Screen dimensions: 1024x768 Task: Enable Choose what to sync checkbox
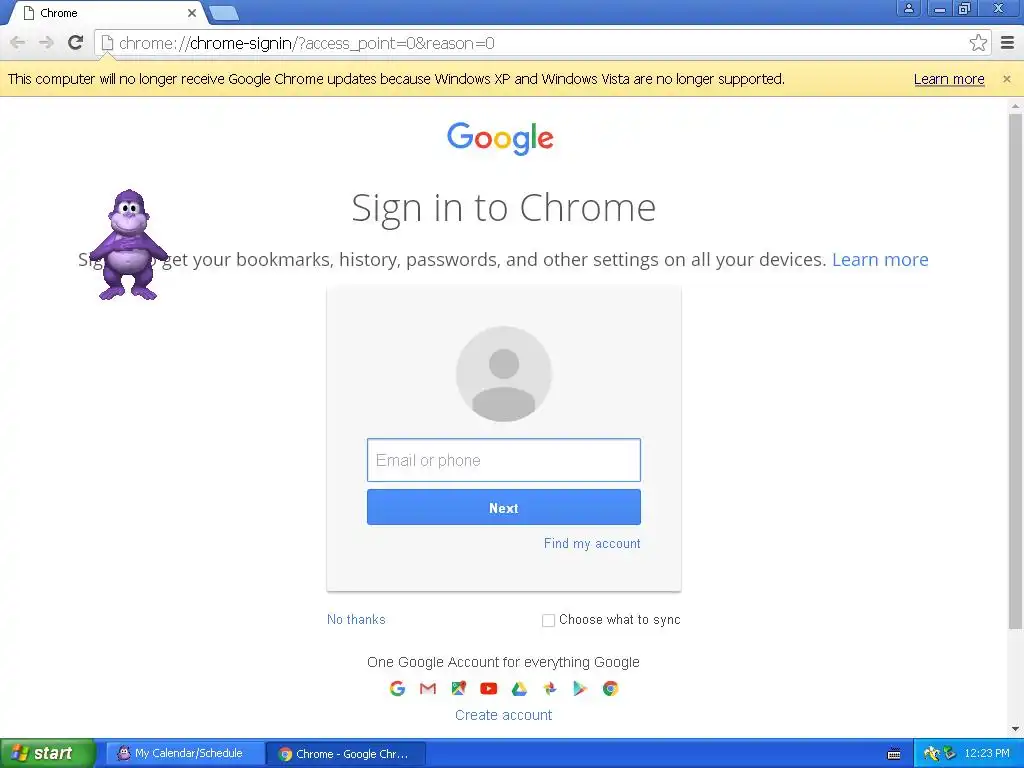pyautogui.click(x=549, y=620)
